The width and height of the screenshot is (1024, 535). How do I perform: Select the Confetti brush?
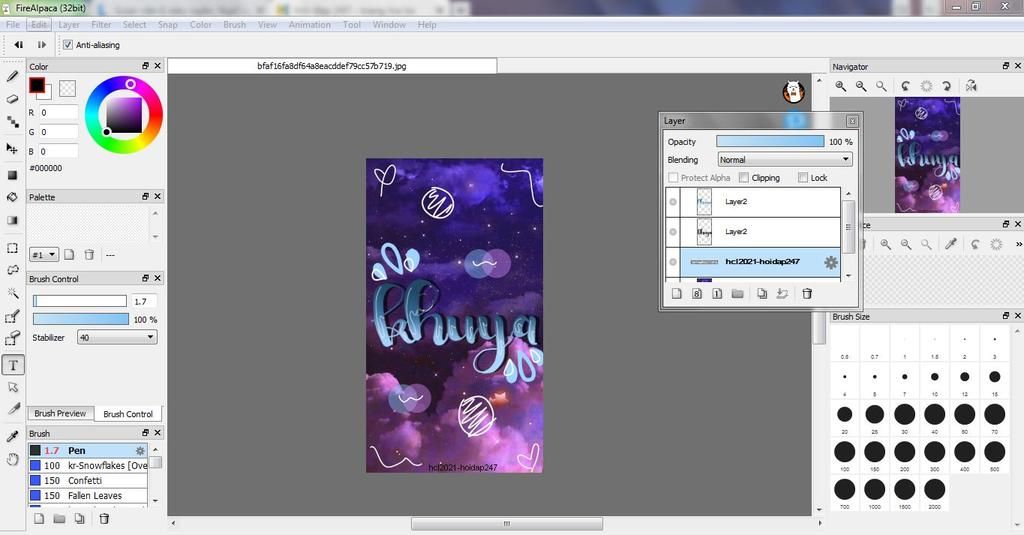click(x=88, y=481)
